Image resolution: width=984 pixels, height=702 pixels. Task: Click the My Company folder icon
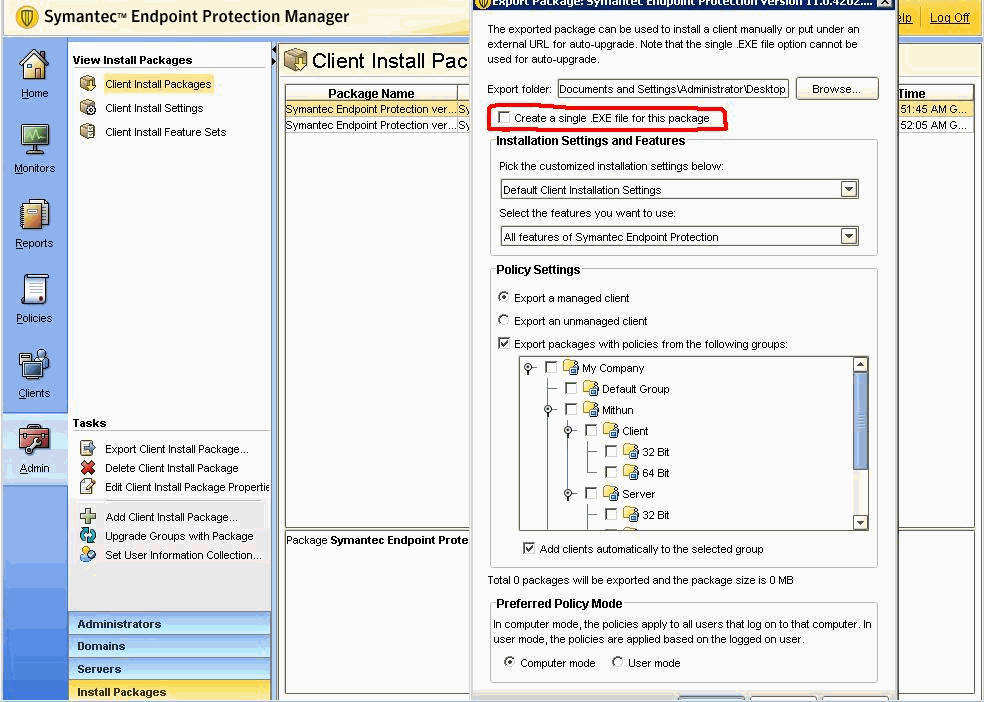570,367
